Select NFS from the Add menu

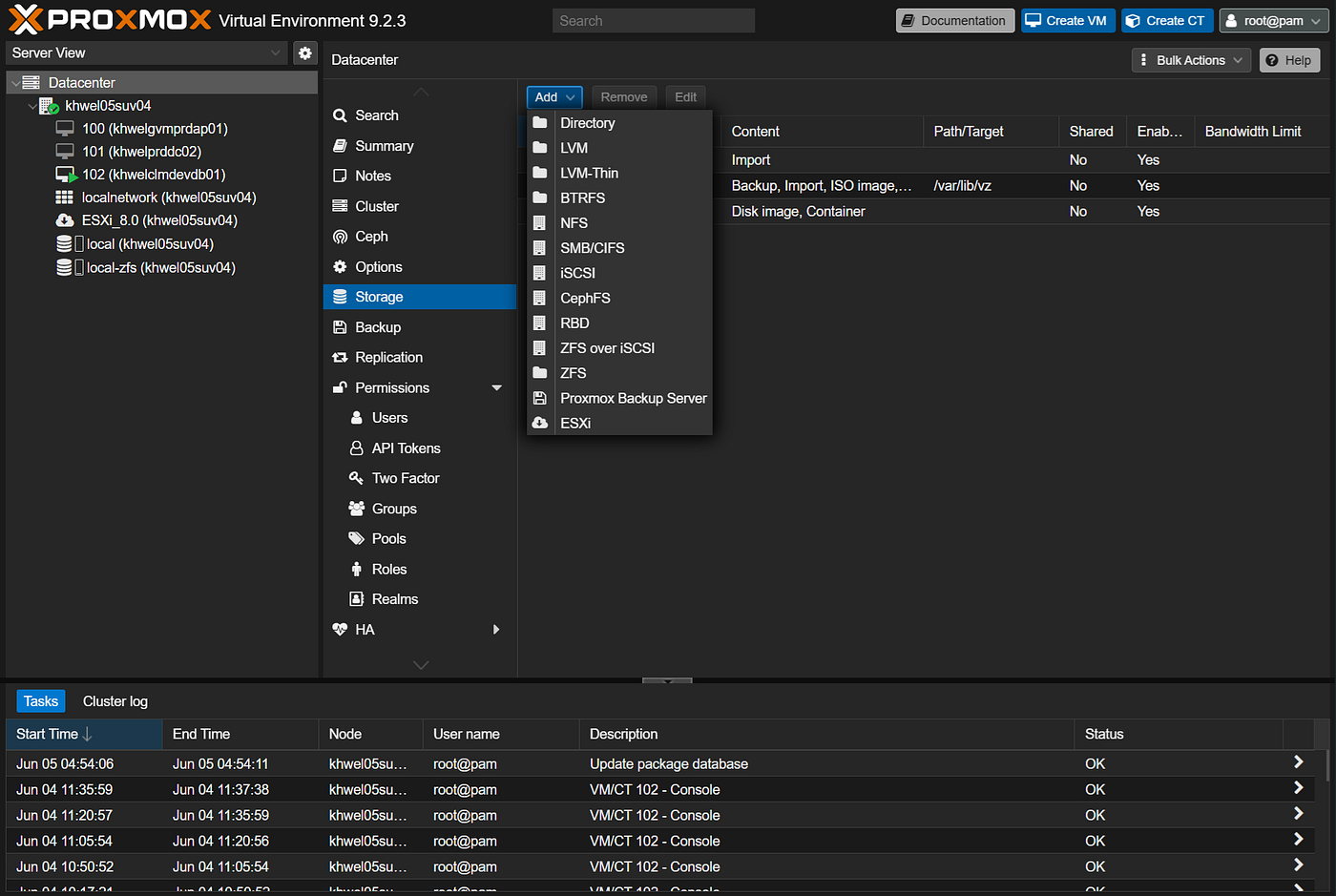click(x=619, y=223)
